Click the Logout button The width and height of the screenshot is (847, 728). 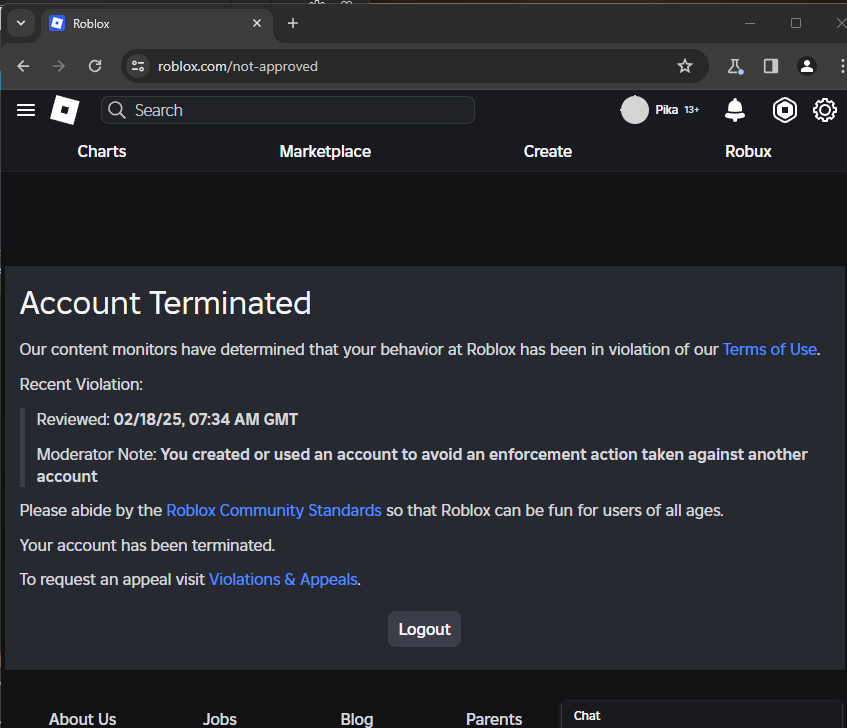point(425,629)
